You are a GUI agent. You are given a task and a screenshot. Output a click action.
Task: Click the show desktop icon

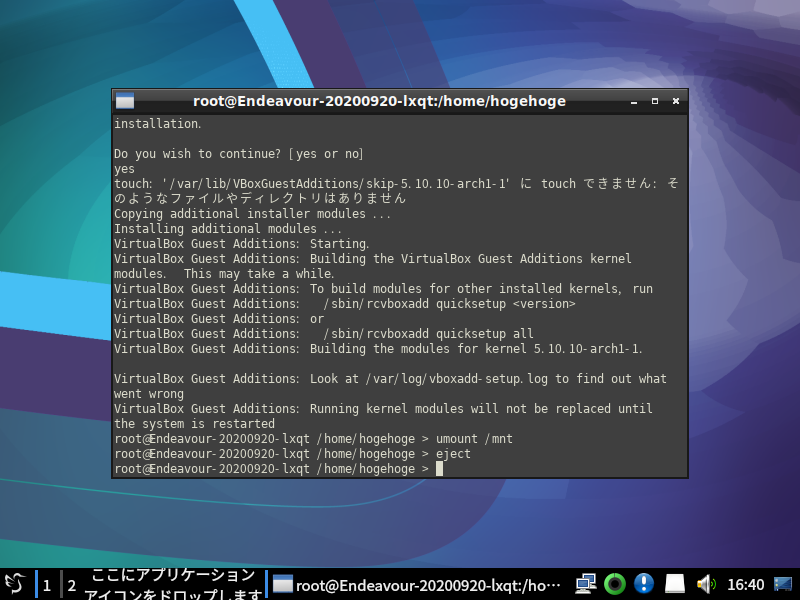[783, 584]
